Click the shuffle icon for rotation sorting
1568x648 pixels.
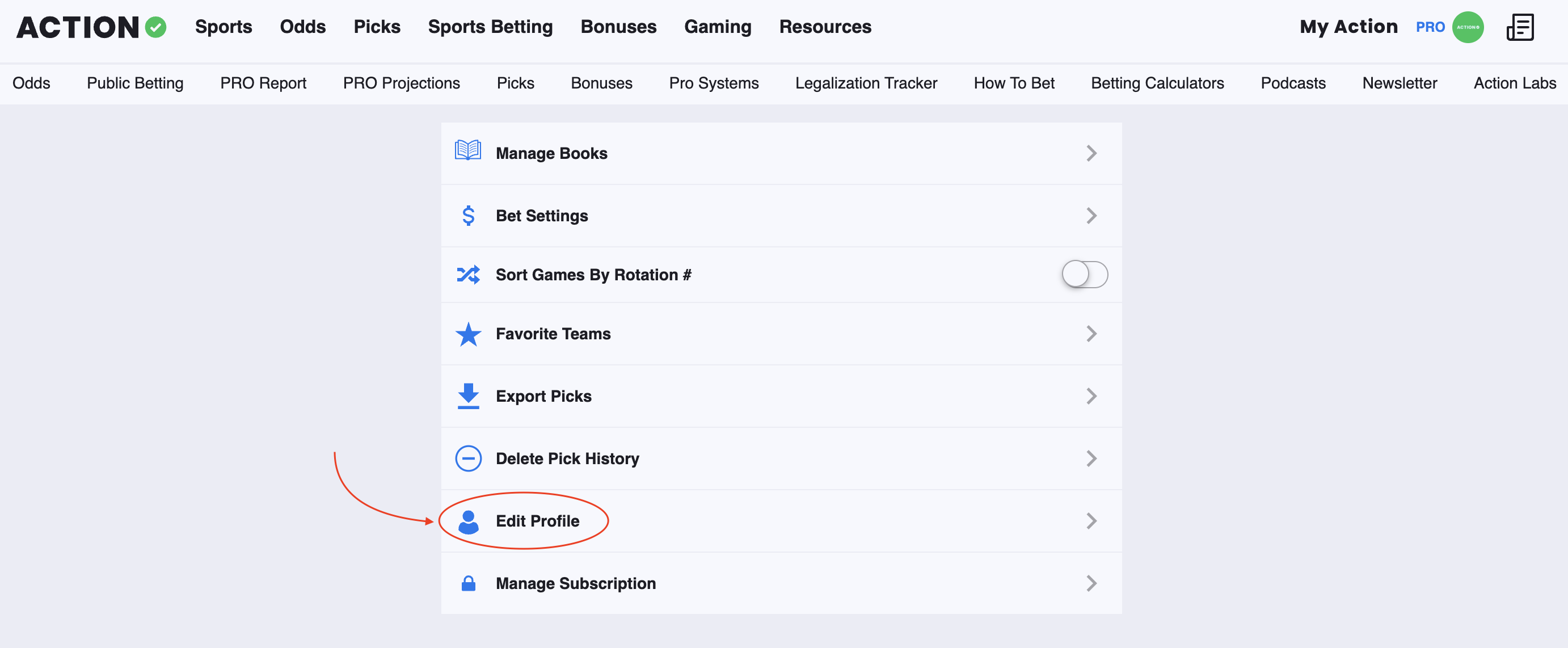pyautogui.click(x=468, y=275)
